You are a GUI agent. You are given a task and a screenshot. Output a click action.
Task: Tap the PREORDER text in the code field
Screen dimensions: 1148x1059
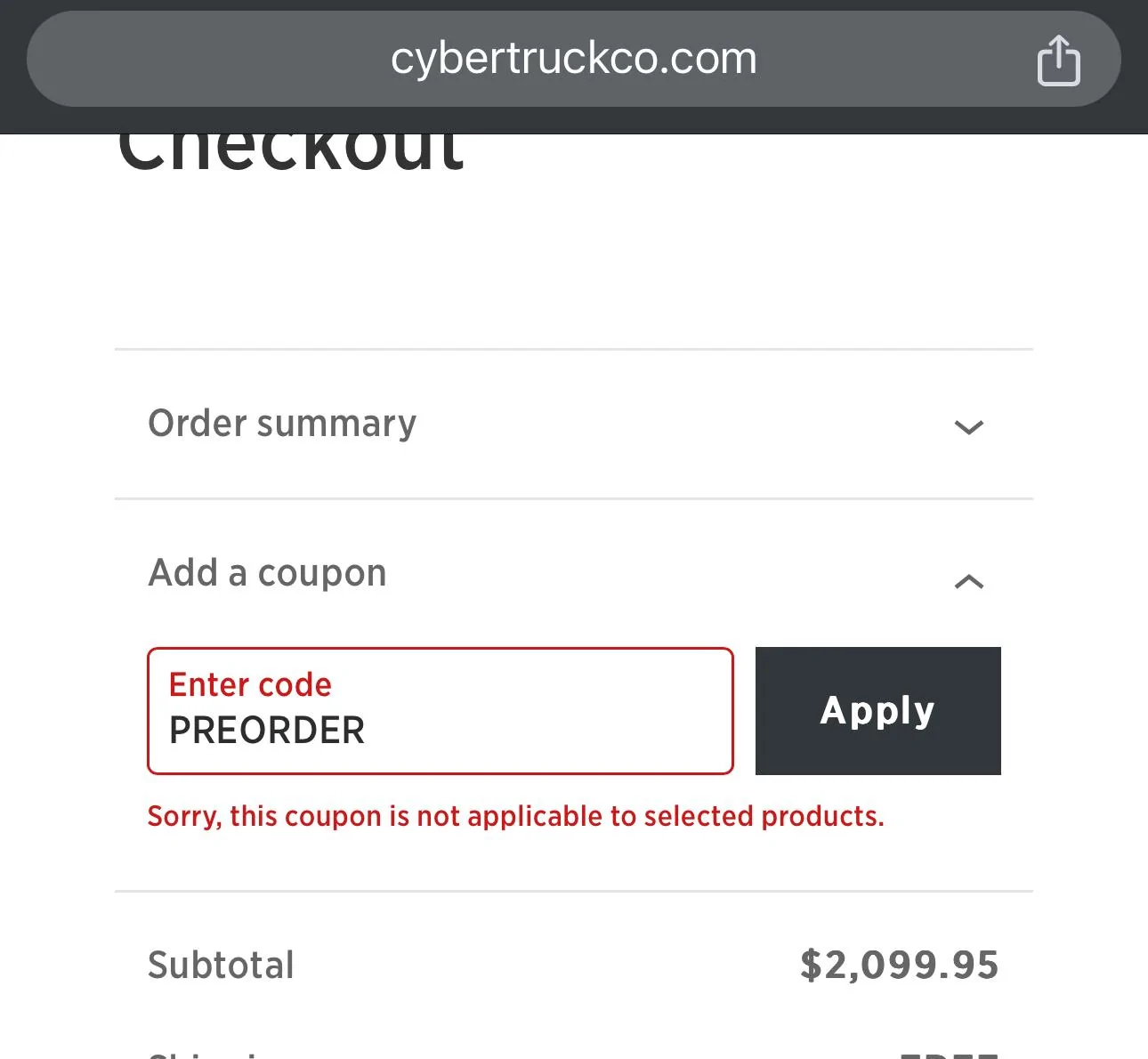[266, 730]
